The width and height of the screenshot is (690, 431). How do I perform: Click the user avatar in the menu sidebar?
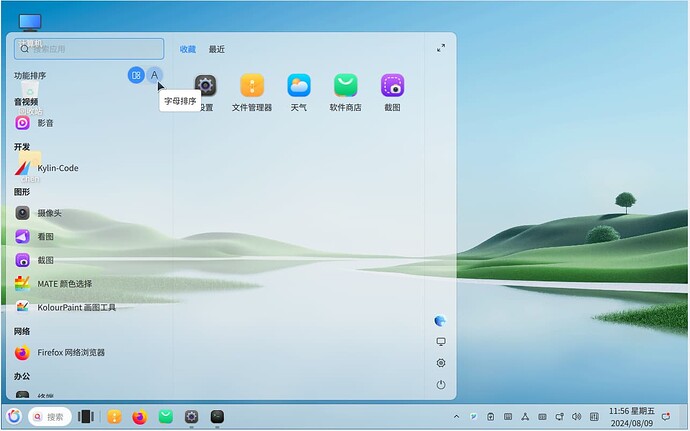click(x=440, y=320)
